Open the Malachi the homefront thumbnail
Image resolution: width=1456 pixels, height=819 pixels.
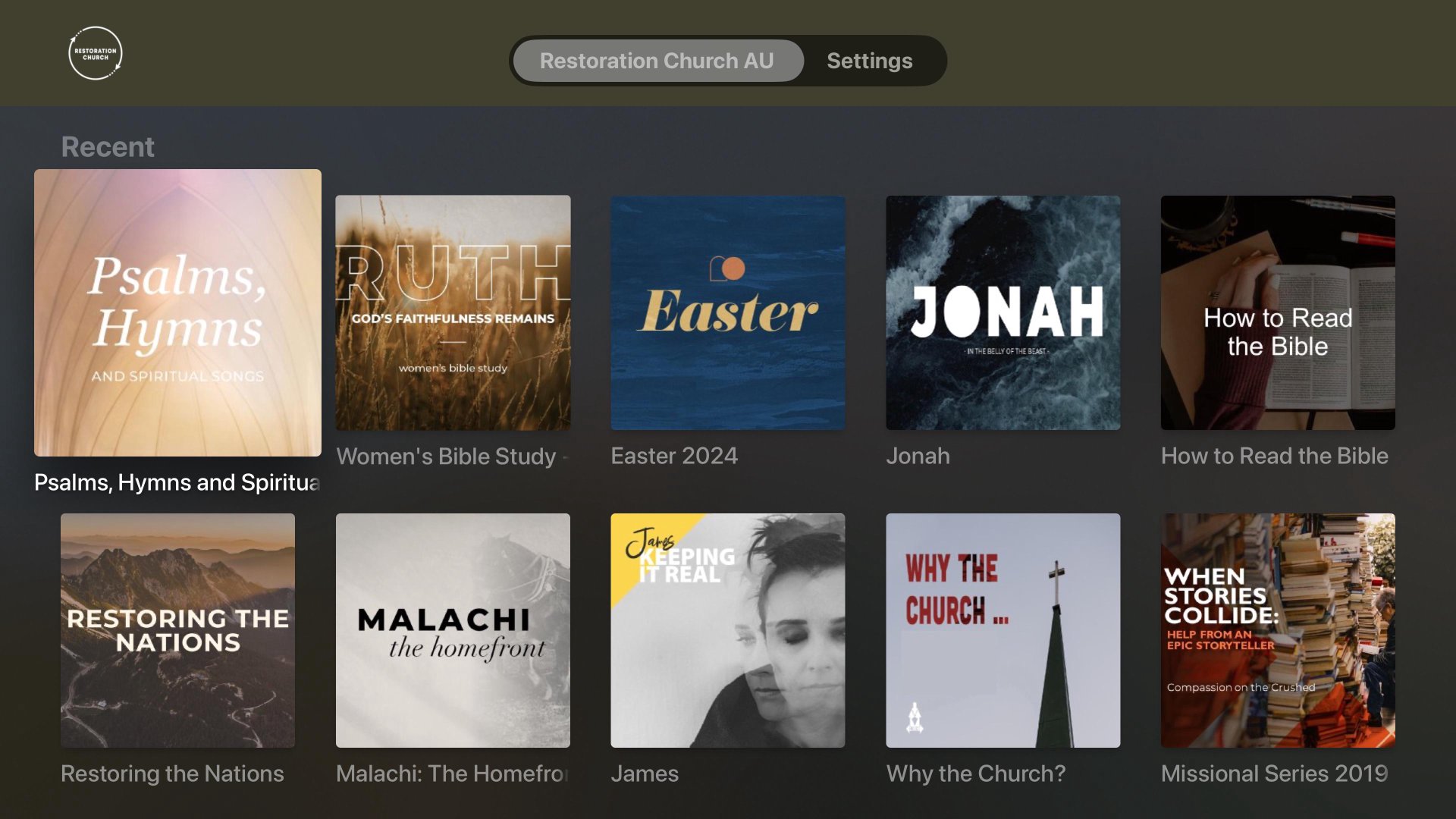tap(453, 630)
